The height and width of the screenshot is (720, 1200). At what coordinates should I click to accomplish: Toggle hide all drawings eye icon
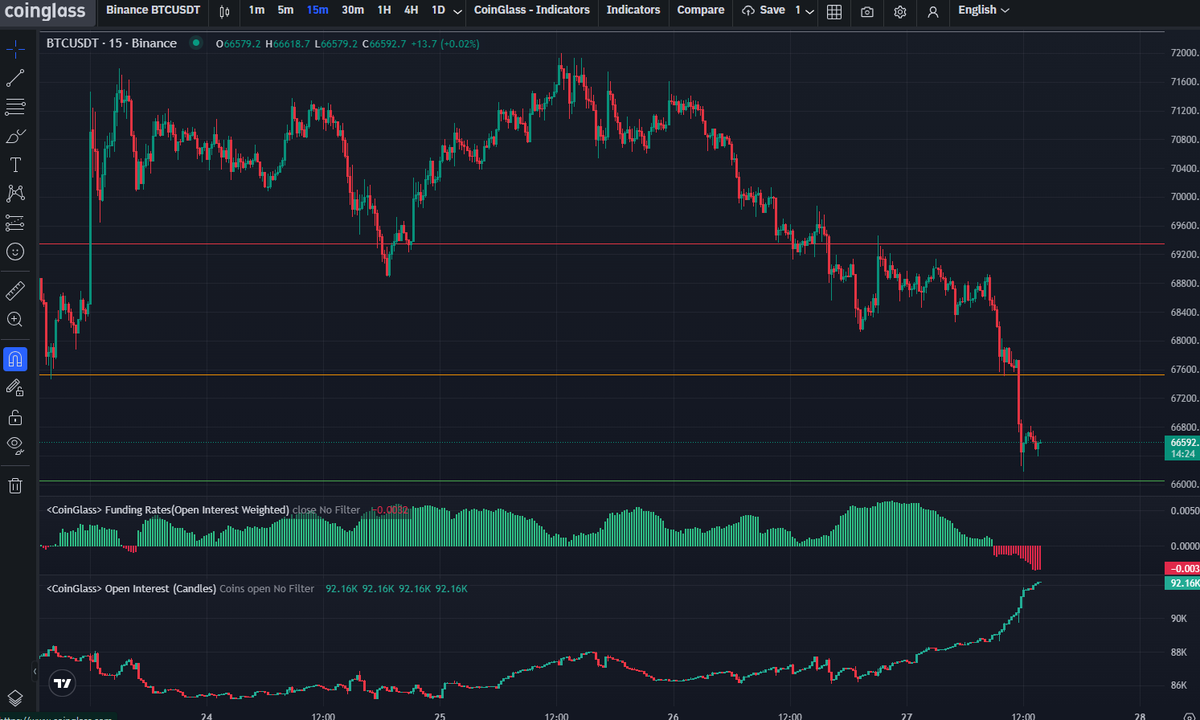click(x=15, y=445)
